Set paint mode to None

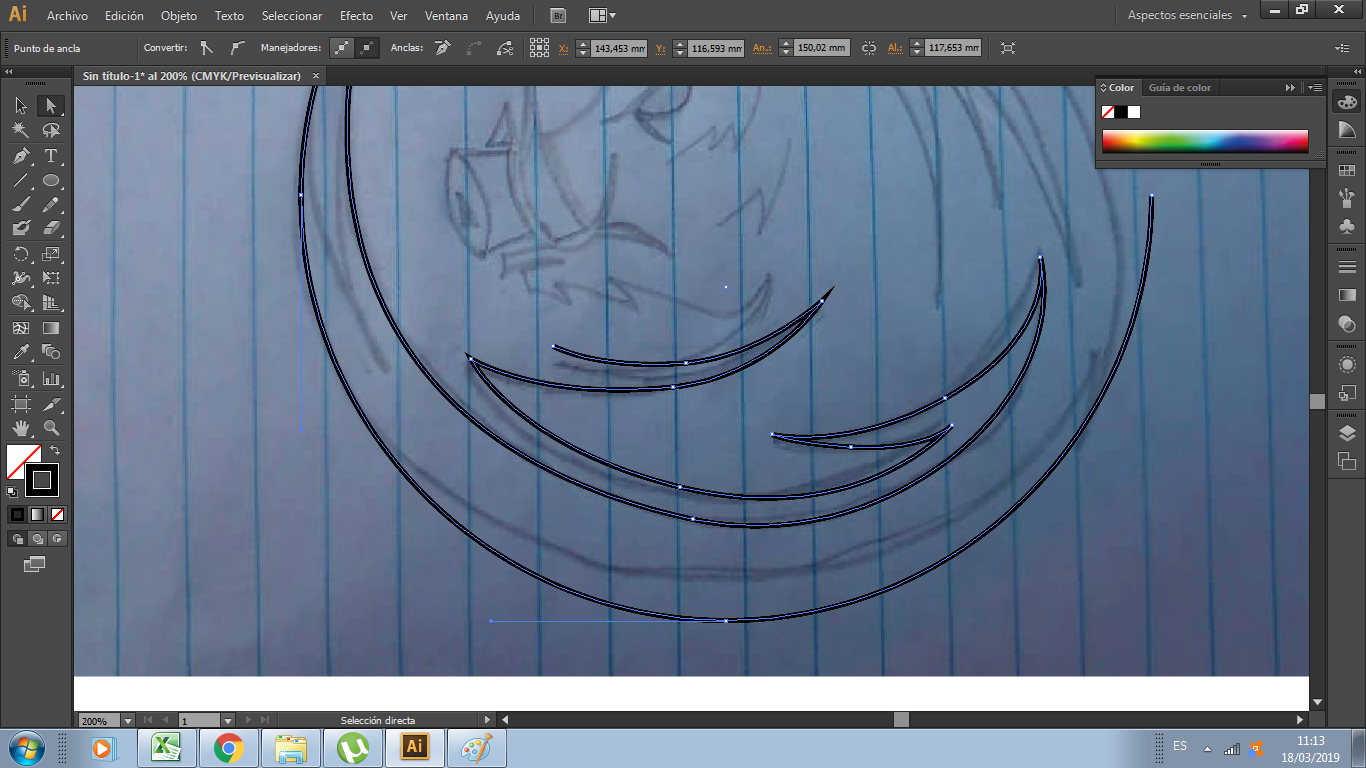coord(57,514)
